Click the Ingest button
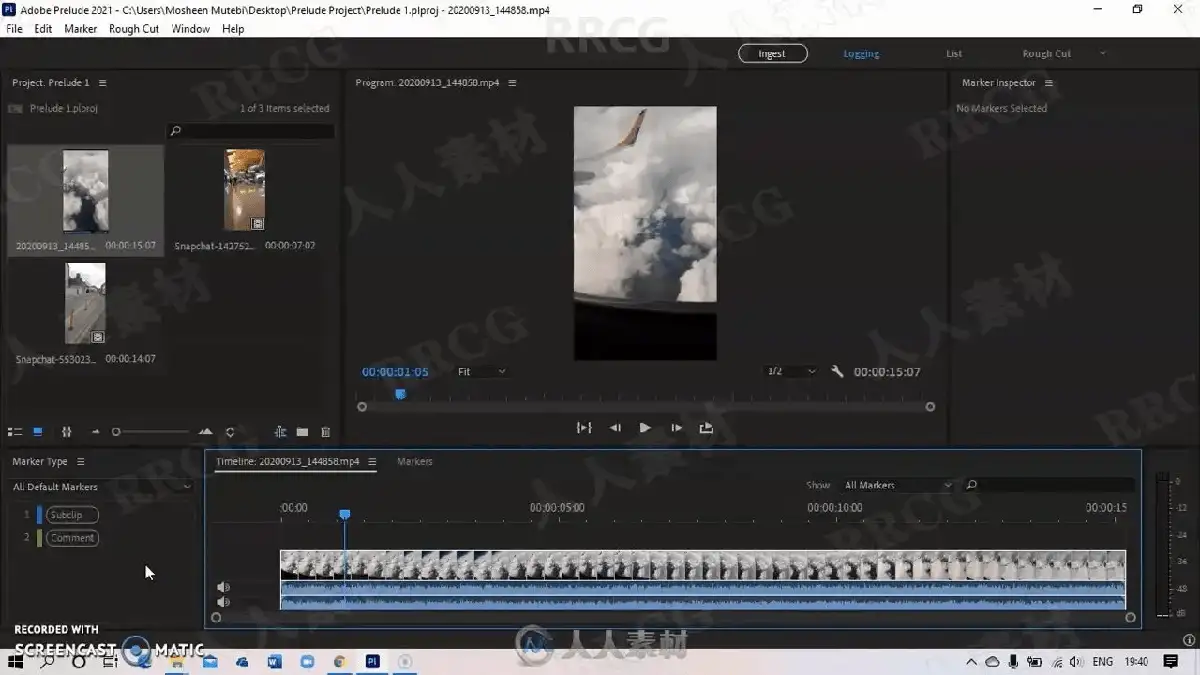1200x675 pixels. (772, 54)
